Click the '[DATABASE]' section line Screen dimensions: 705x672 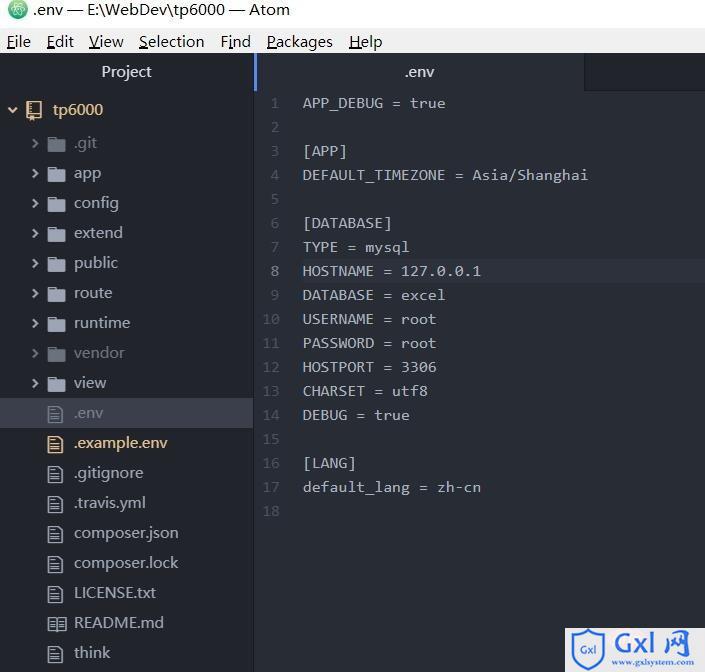(347, 223)
